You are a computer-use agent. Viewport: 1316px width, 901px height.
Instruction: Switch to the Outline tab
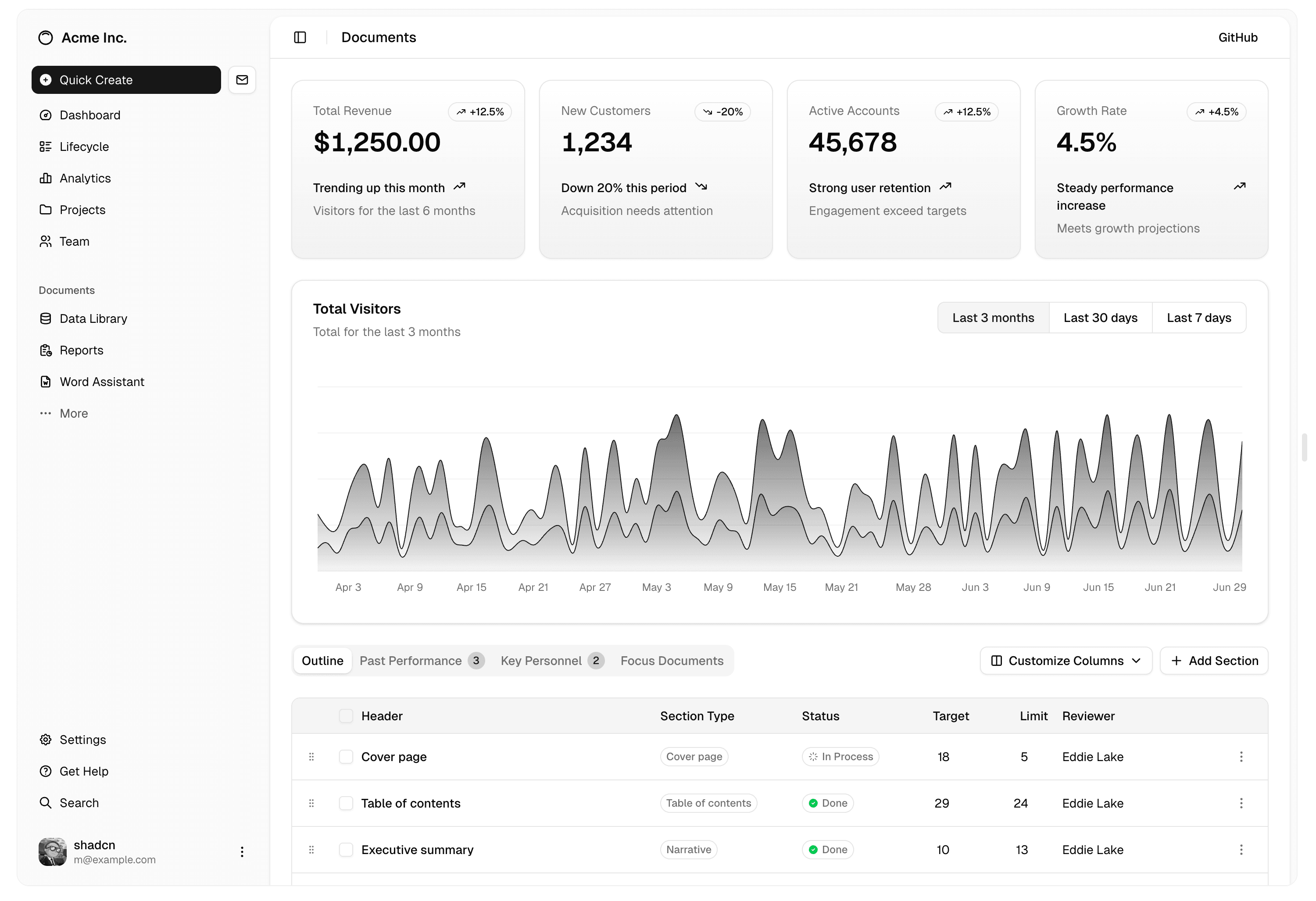coord(322,661)
